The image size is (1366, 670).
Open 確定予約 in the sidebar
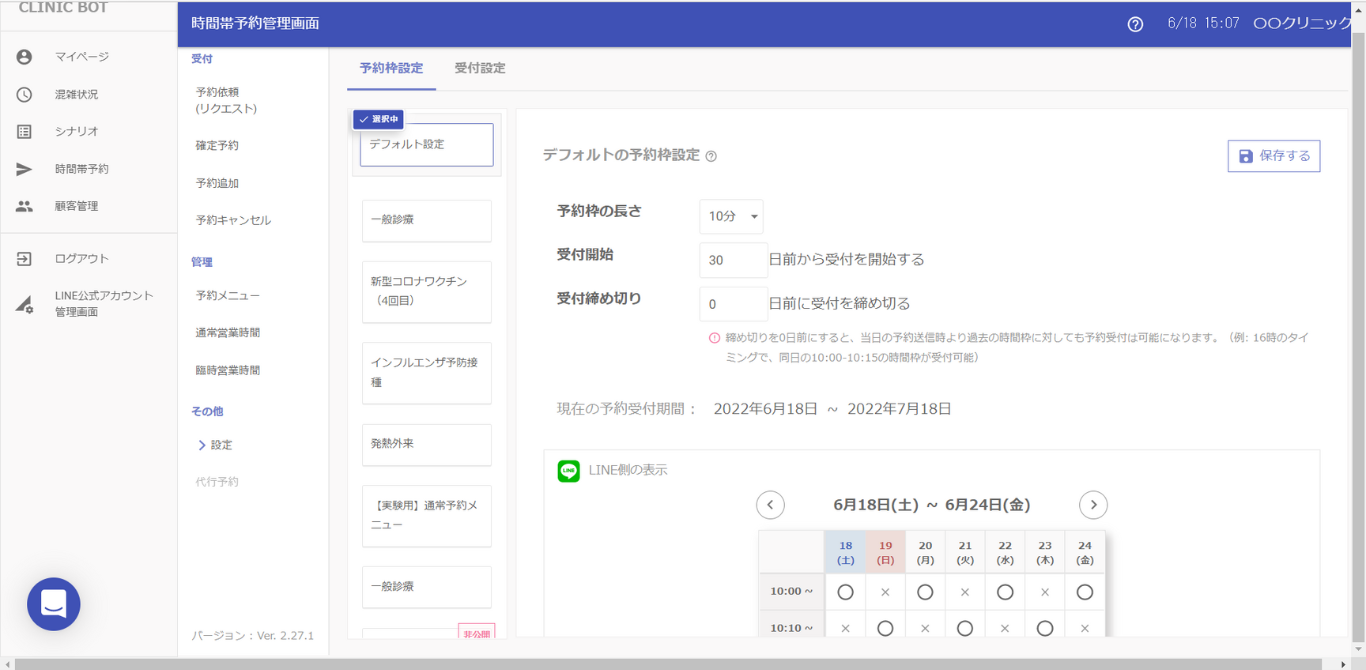tap(217, 146)
